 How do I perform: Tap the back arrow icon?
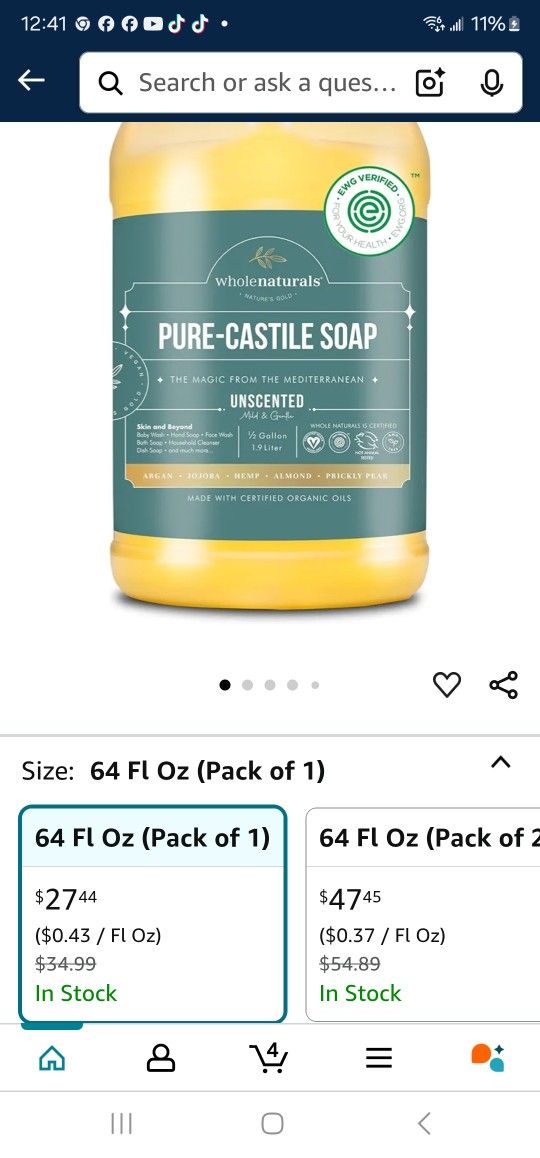31,82
